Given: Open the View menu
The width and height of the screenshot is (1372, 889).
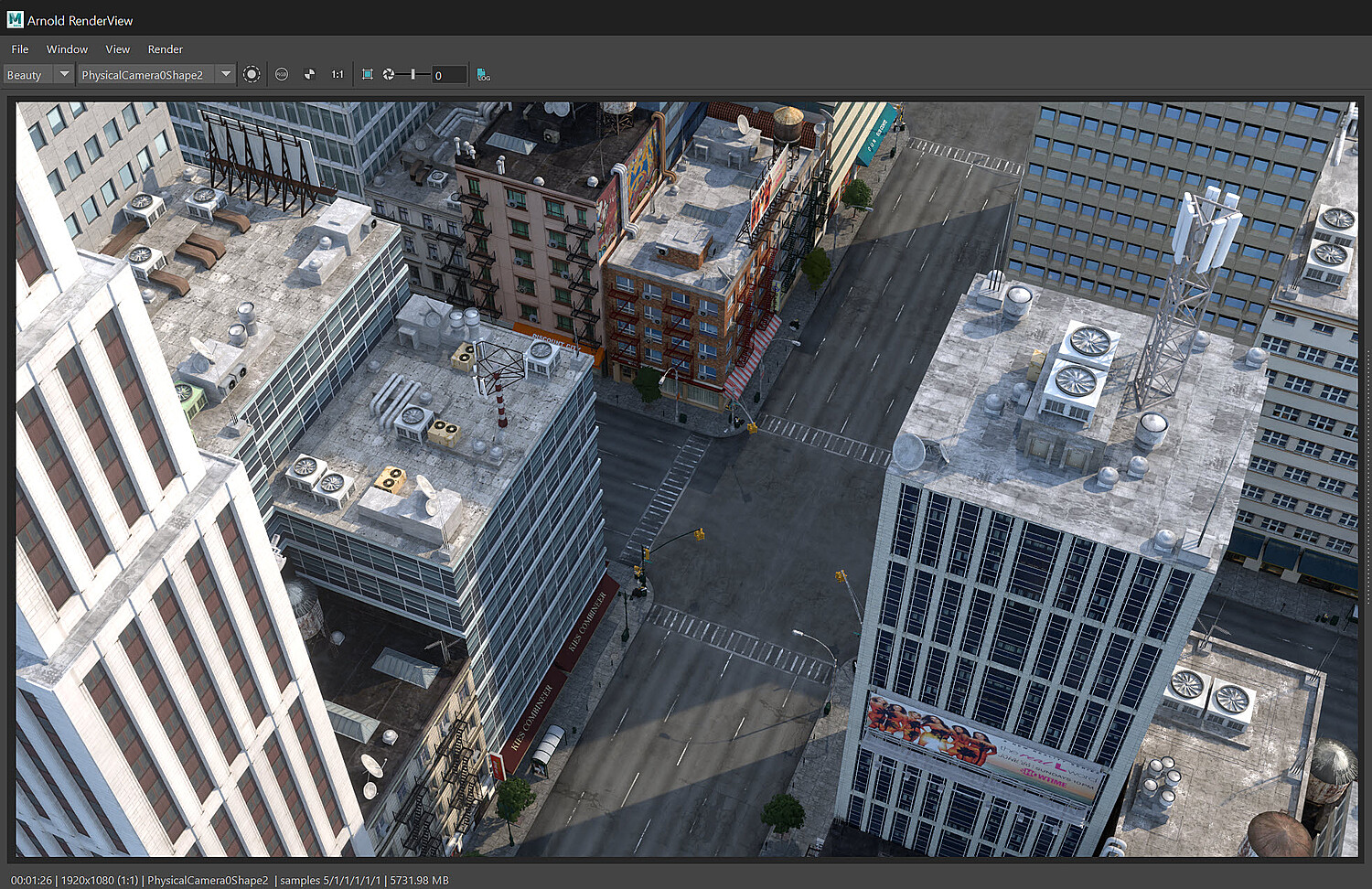Looking at the screenshot, I should pos(117,49).
